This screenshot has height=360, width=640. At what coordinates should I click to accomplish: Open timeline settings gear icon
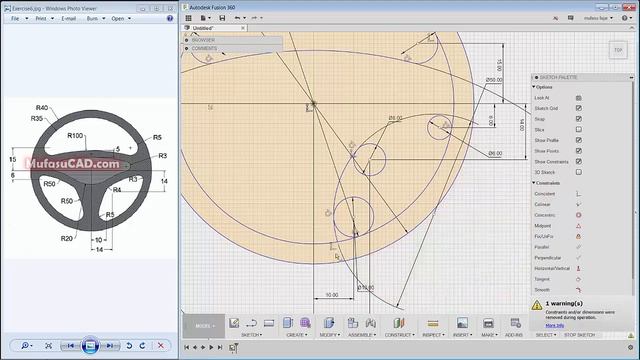(x=631, y=347)
